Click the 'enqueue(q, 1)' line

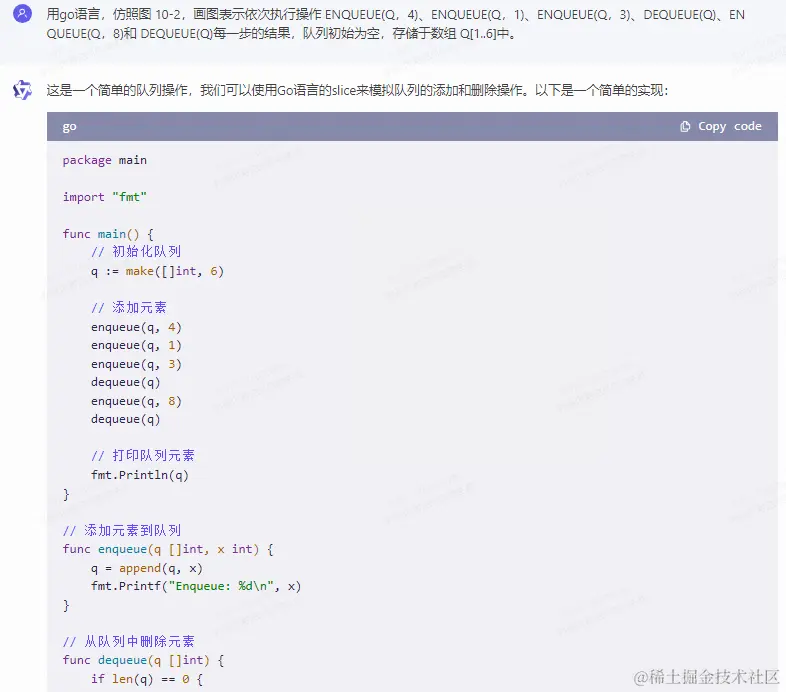click(x=136, y=345)
